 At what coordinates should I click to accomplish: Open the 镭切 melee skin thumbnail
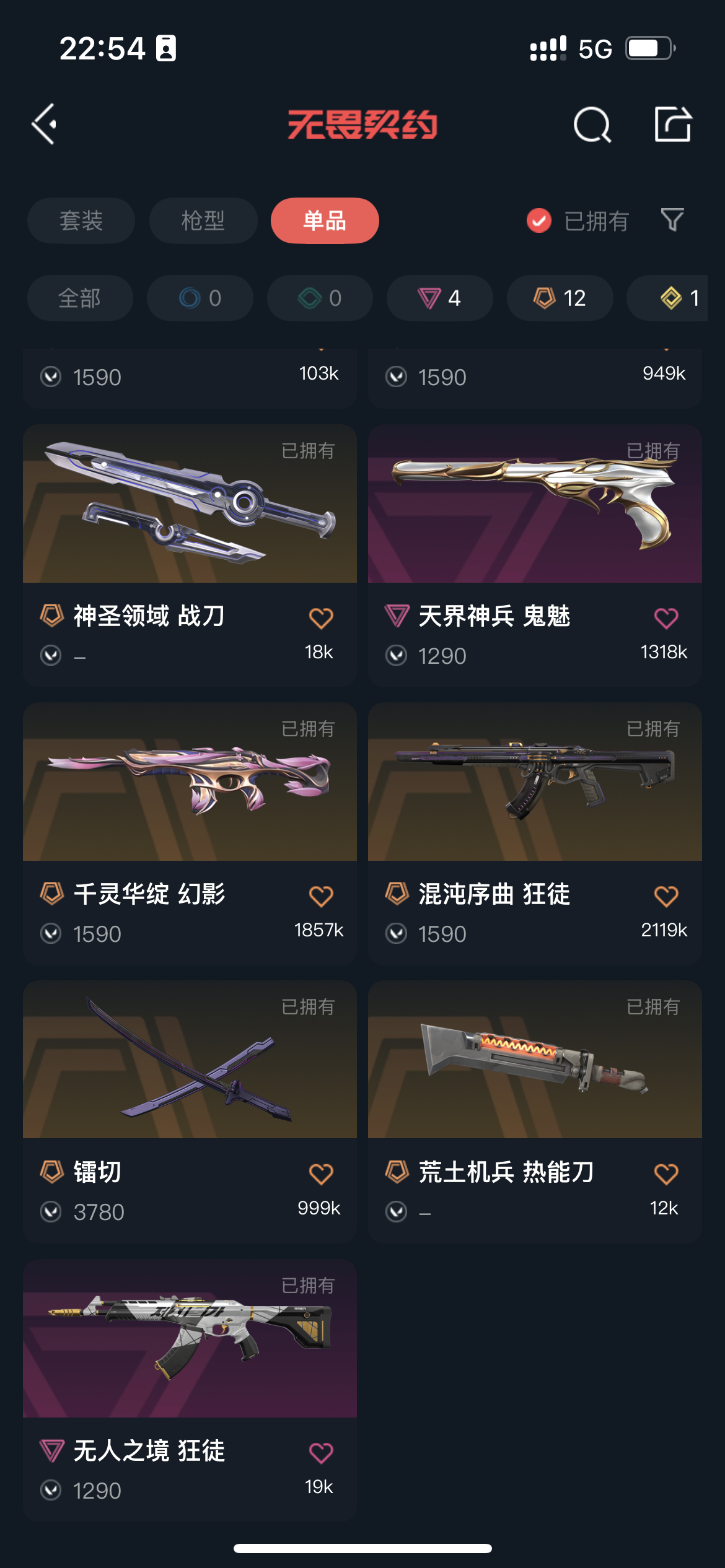click(190, 1060)
